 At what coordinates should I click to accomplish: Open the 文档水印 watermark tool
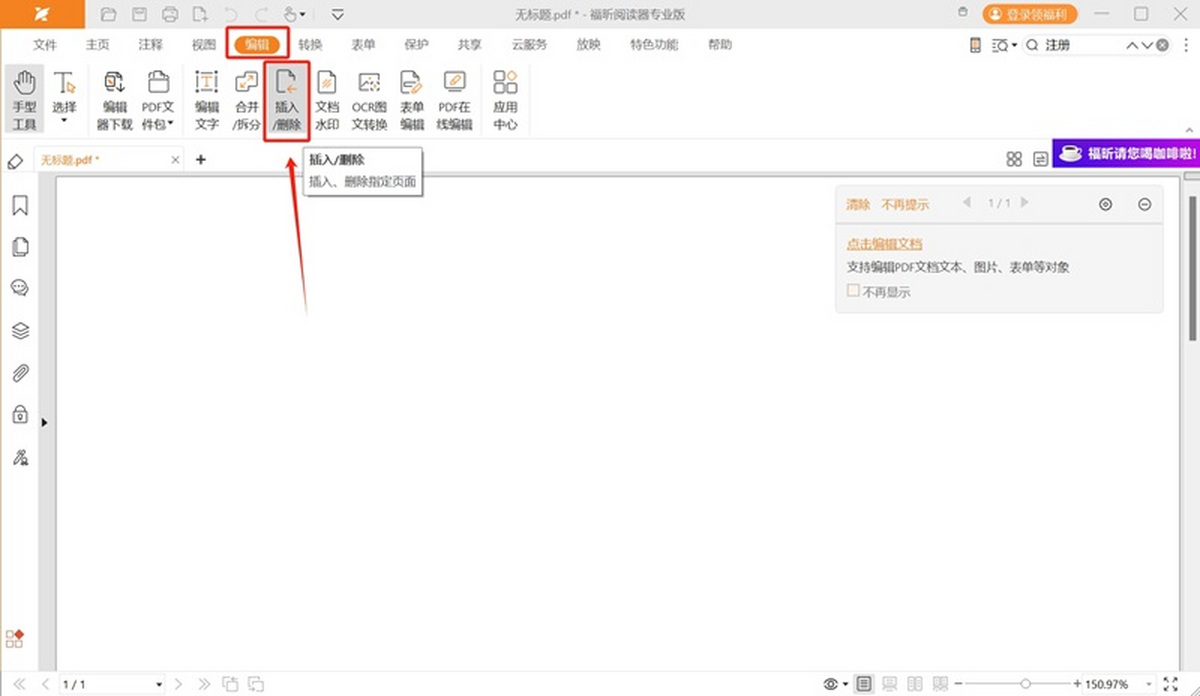pyautogui.click(x=327, y=100)
